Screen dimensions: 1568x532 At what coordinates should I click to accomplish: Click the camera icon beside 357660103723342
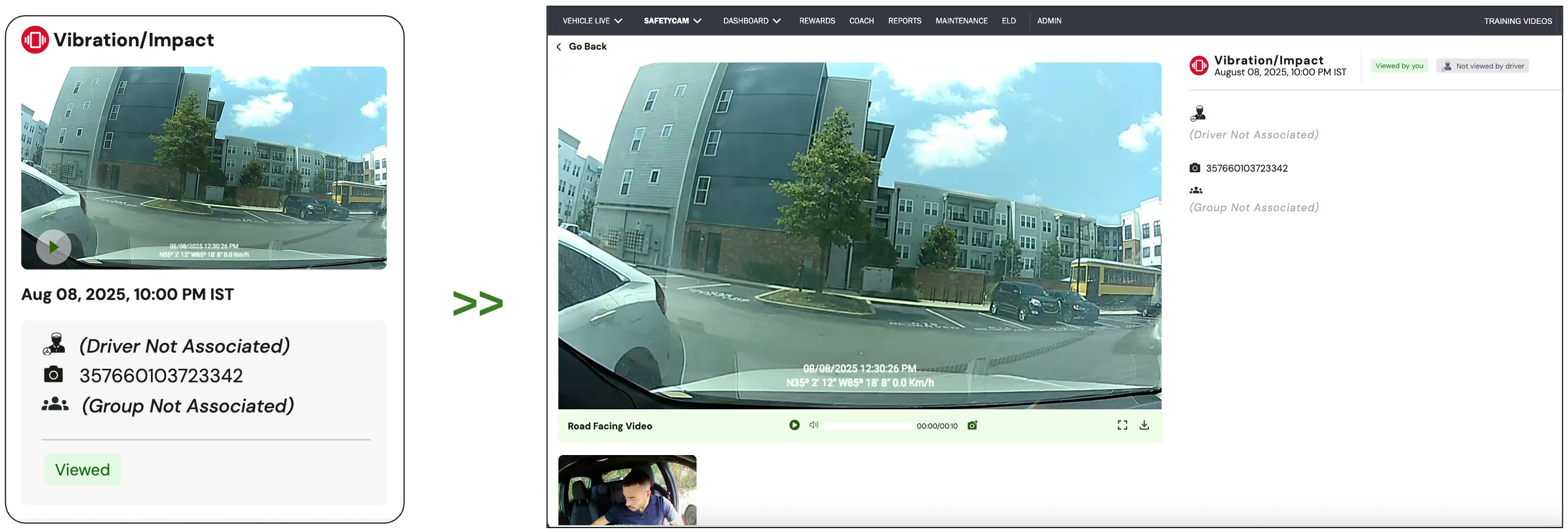coord(1195,168)
